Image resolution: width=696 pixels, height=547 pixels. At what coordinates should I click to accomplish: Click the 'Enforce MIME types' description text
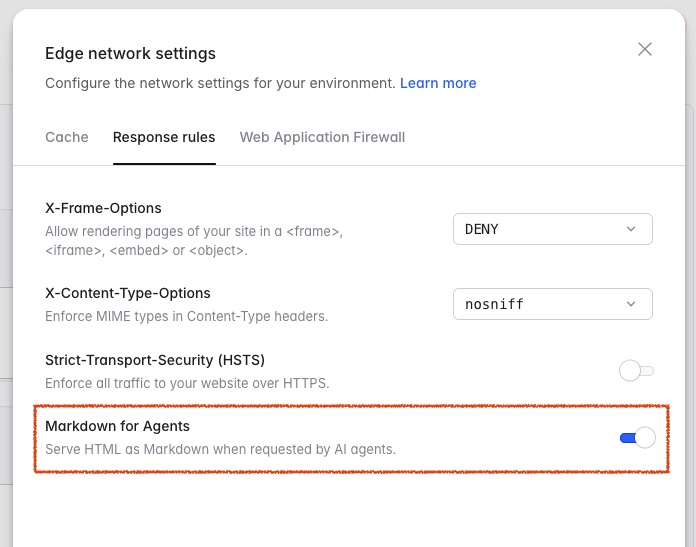[x=186, y=317]
